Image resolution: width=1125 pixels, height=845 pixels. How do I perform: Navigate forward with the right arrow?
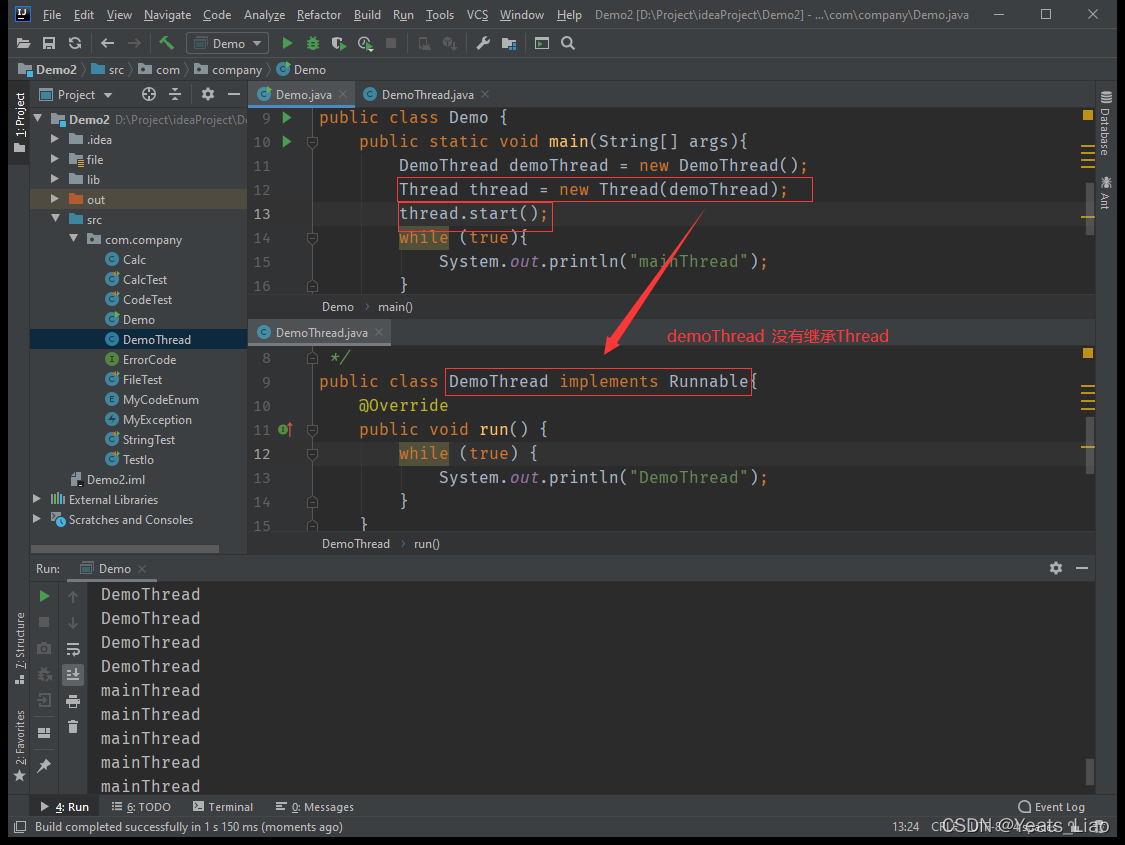pyautogui.click(x=134, y=43)
